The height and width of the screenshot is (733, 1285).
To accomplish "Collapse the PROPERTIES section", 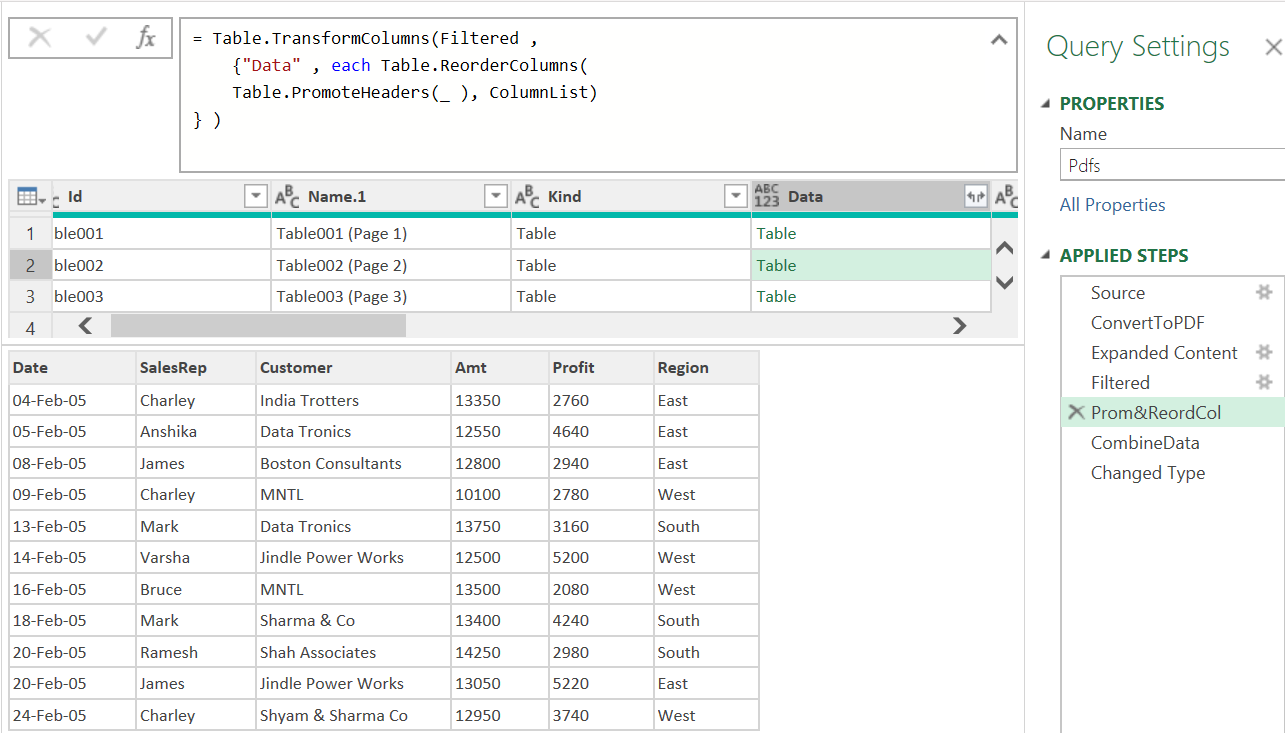I will tap(1046, 104).
